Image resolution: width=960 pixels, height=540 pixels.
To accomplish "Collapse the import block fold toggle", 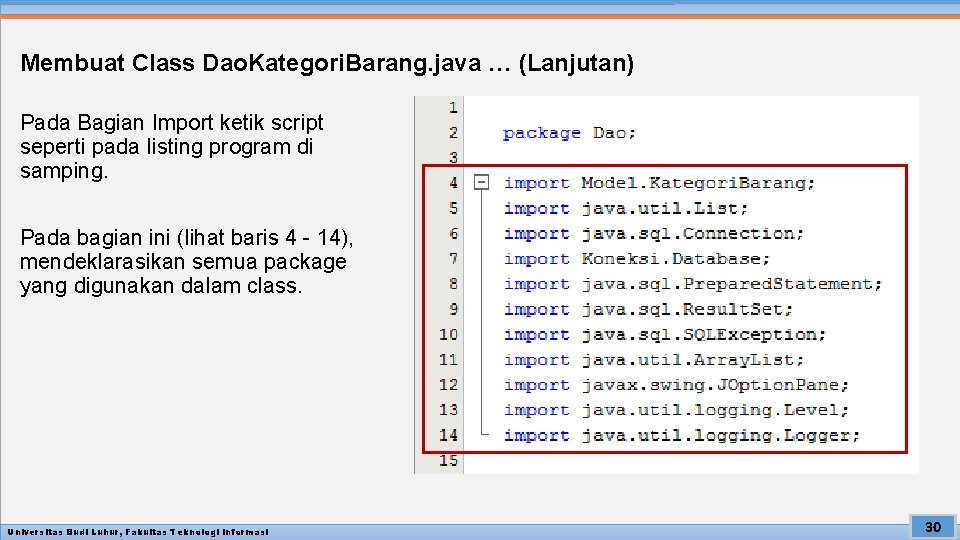I will (481, 182).
